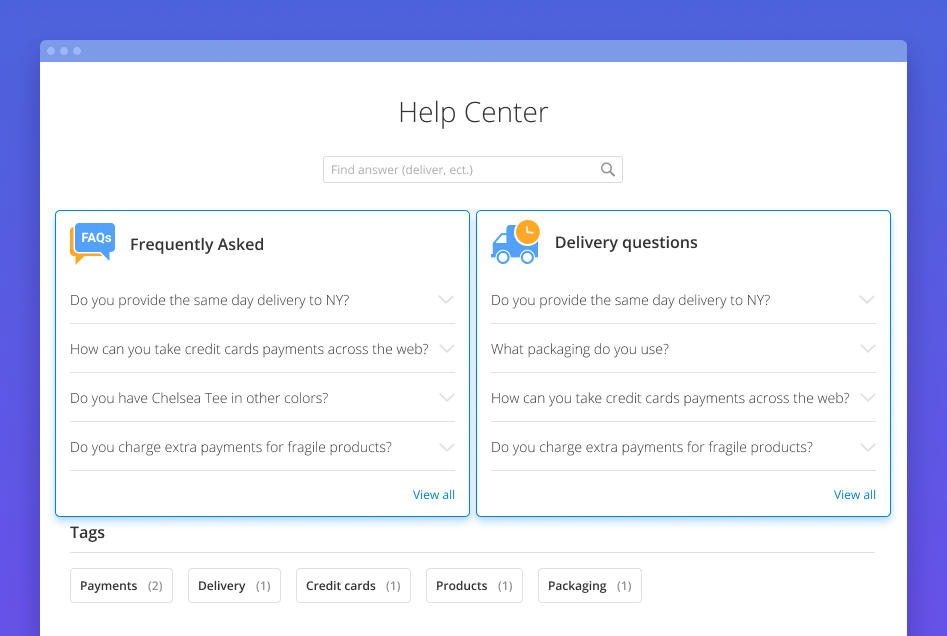Expand same day delivery question in Frequently Asked
Screen dimensions: 947x636
(x=446, y=300)
